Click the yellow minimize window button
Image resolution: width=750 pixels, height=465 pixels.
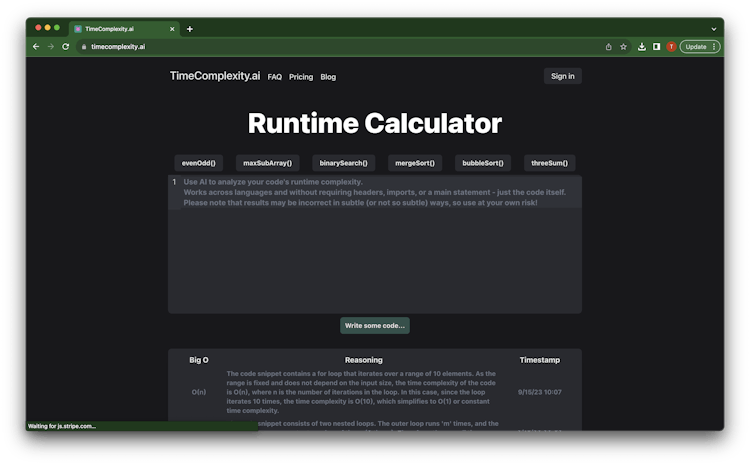[47, 28]
